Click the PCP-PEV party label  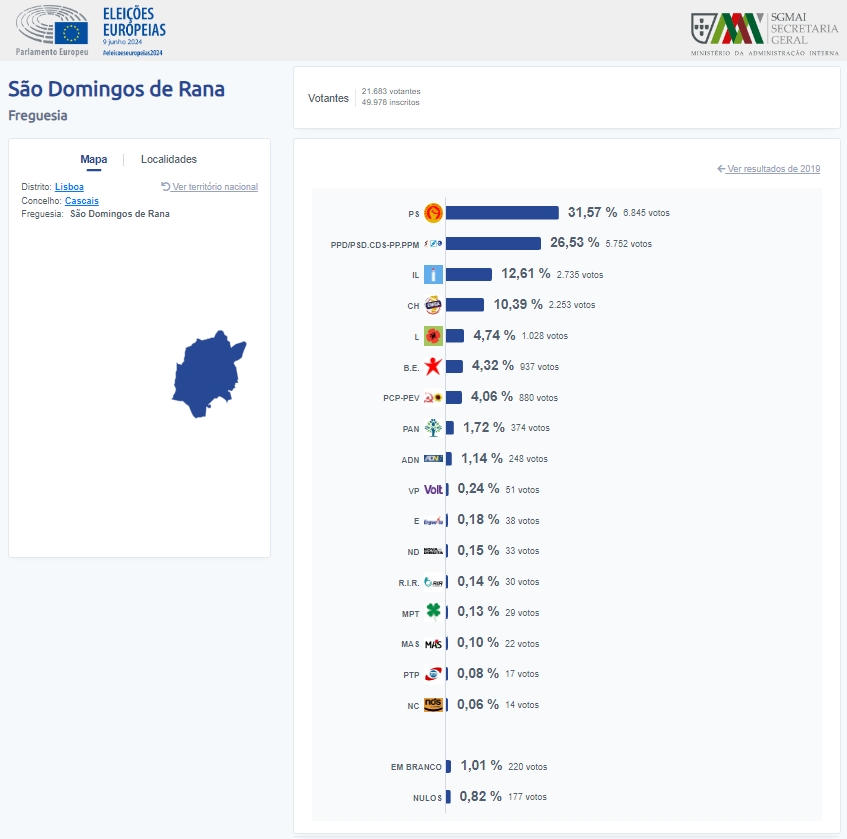(x=401, y=398)
